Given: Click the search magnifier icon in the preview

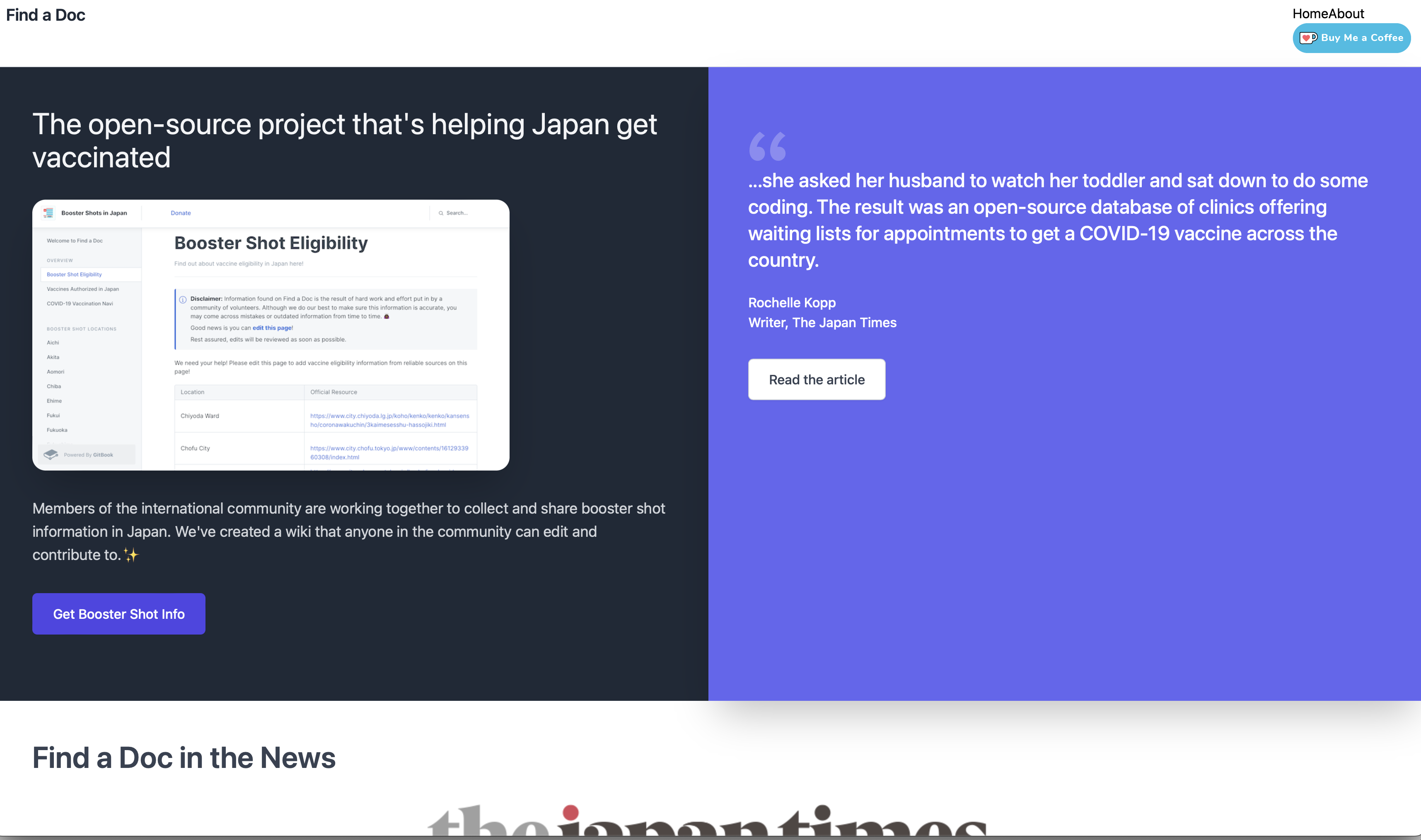Looking at the screenshot, I should click(440, 213).
